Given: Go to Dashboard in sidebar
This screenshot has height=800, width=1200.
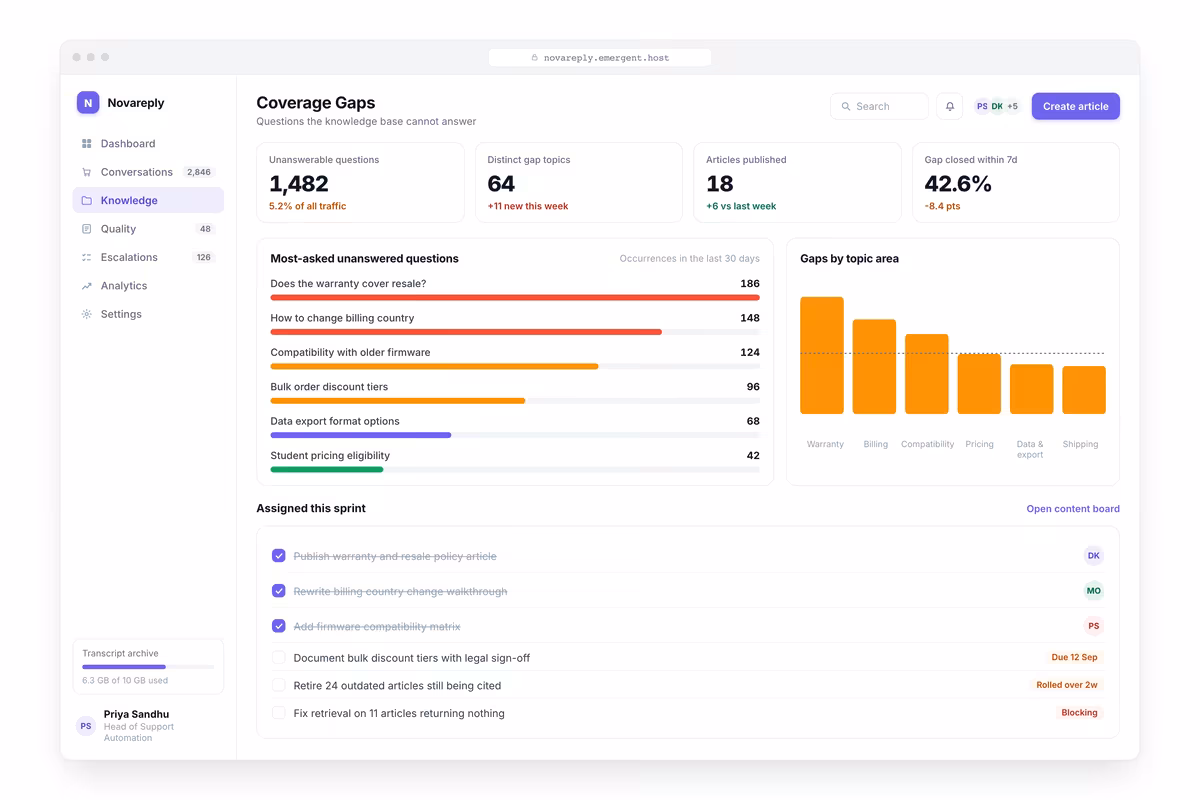Looking at the screenshot, I should point(148,144).
